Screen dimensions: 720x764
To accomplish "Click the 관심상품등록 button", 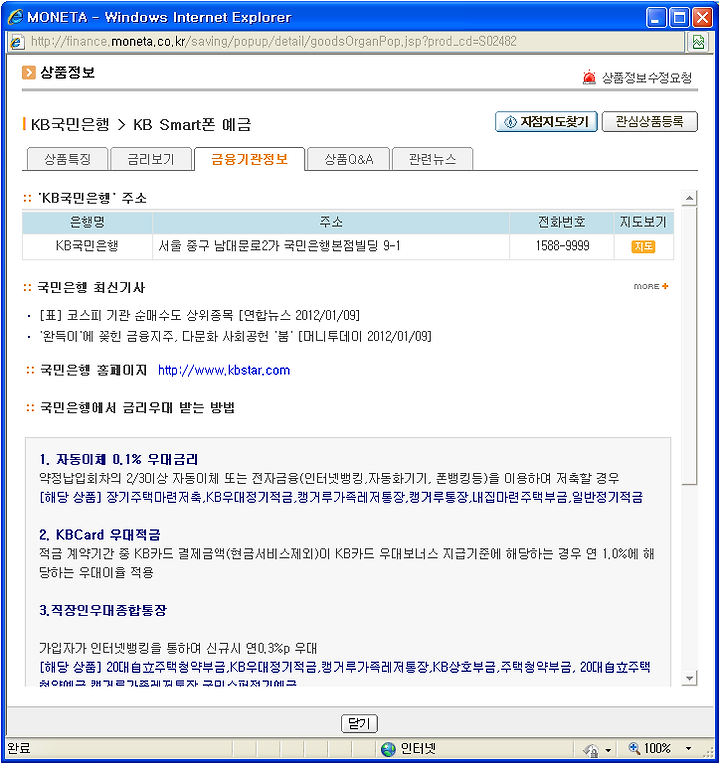I will [649, 122].
